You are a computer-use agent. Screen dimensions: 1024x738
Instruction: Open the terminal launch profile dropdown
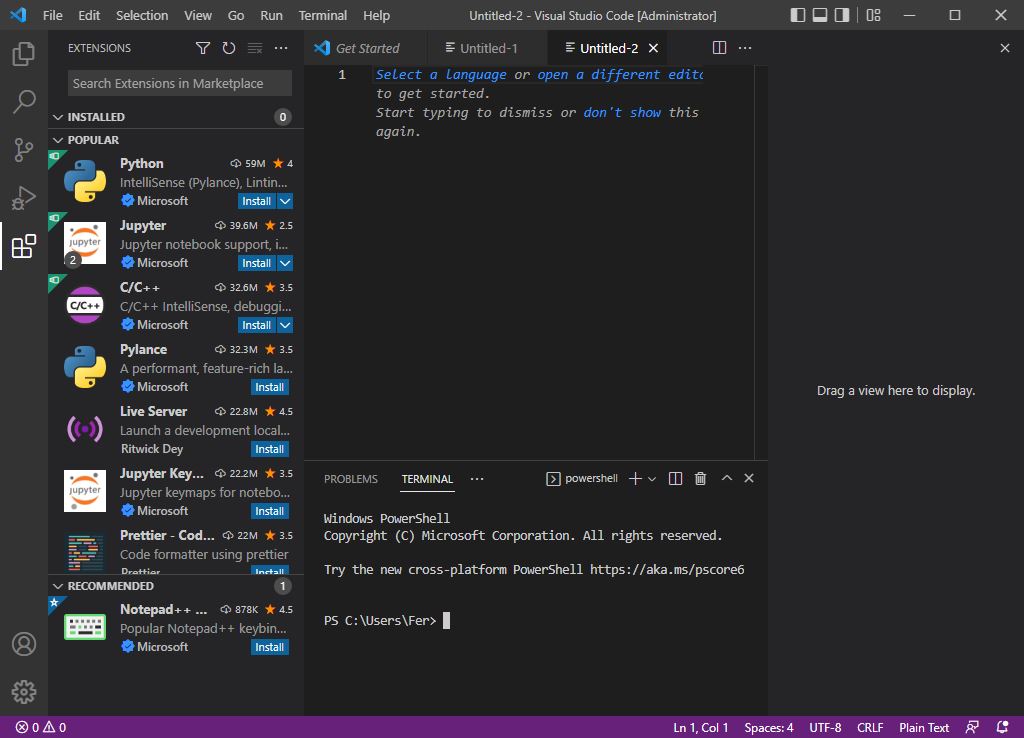[x=652, y=479]
